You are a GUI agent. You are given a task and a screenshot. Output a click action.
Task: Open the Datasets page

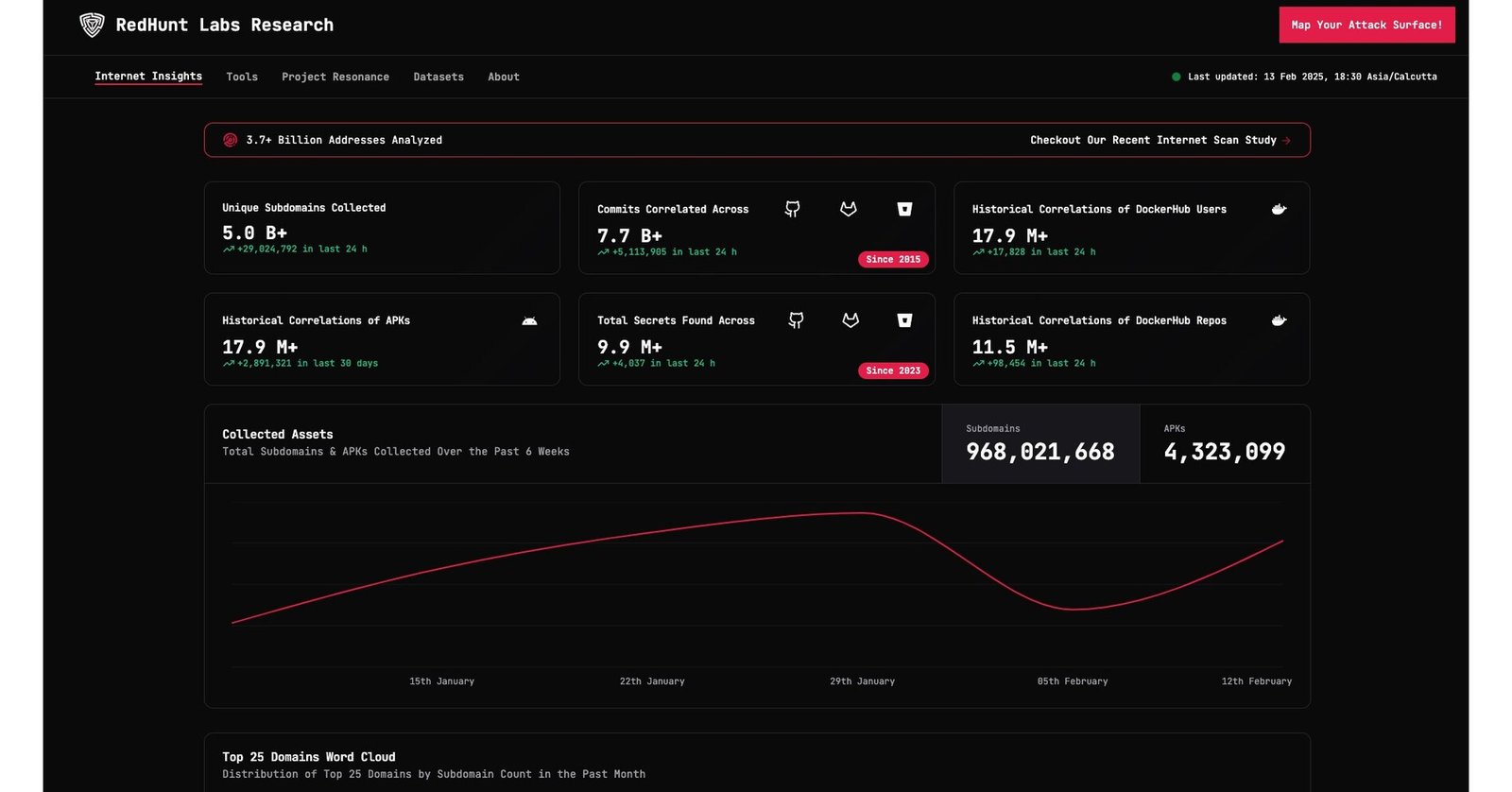click(438, 77)
